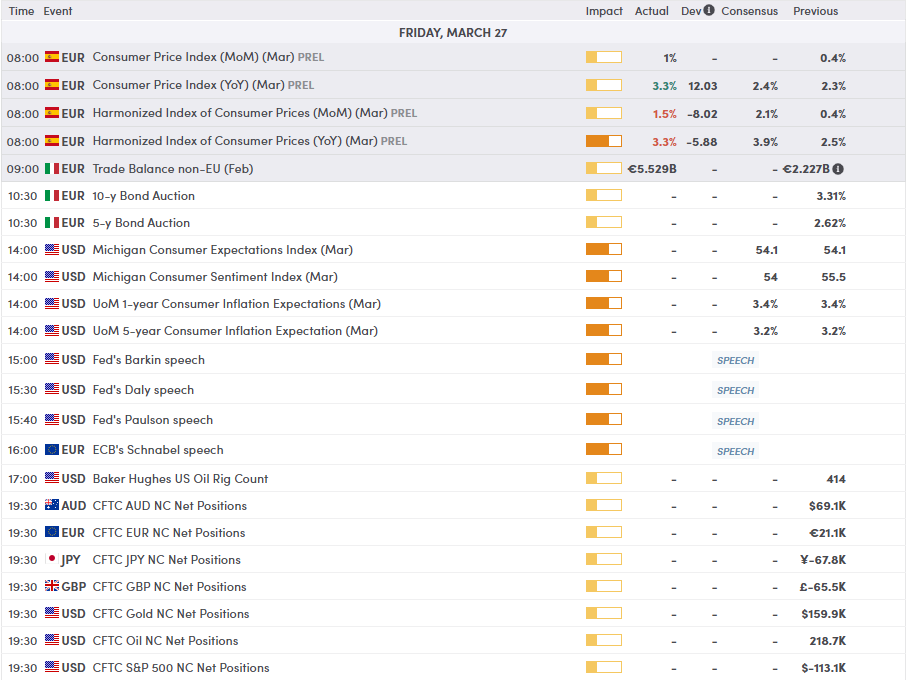
Task: Open 5-y Bond Auction event
Action: point(141,222)
